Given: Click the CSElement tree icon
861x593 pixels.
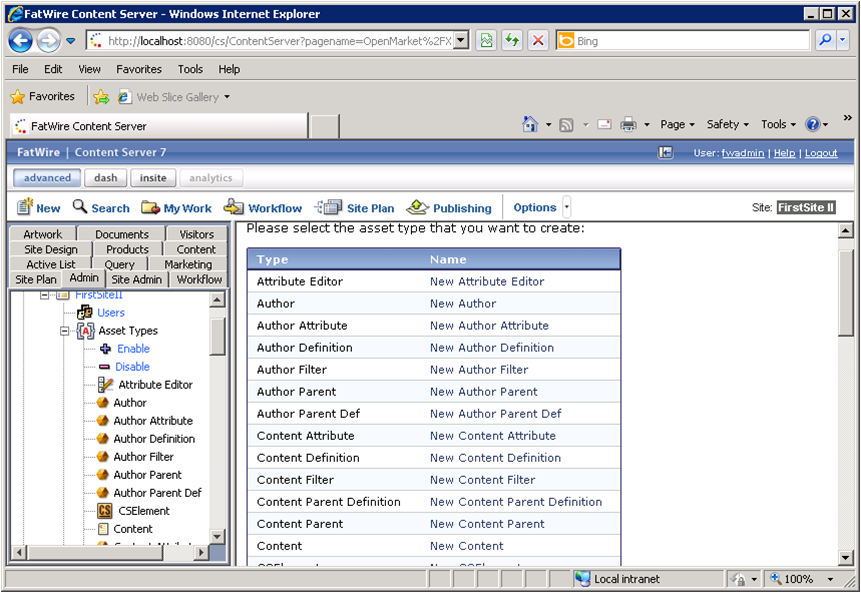Looking at the screenshot, I should (105, 511).
